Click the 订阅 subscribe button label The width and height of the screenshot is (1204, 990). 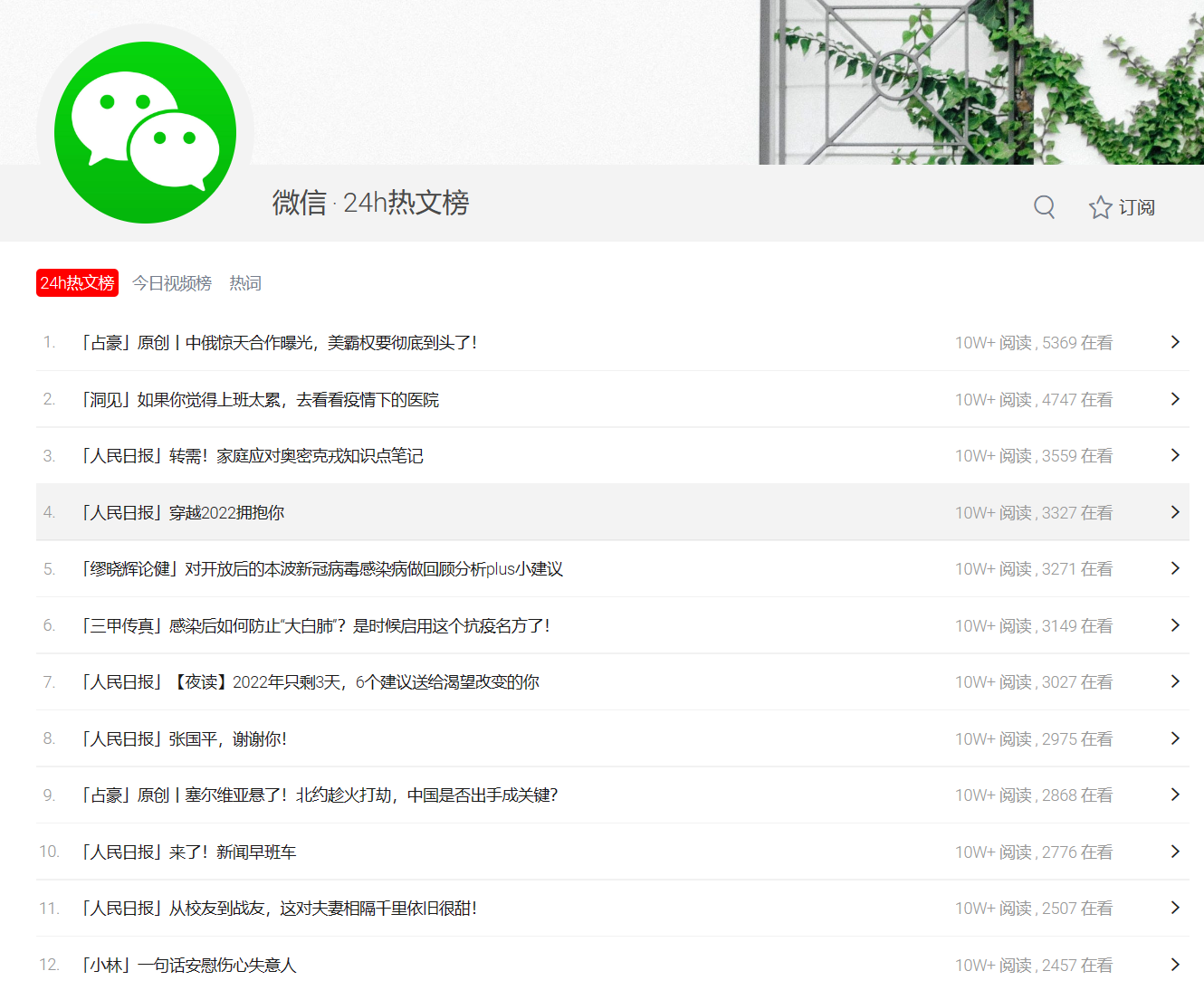click(x=1137, y=207)
